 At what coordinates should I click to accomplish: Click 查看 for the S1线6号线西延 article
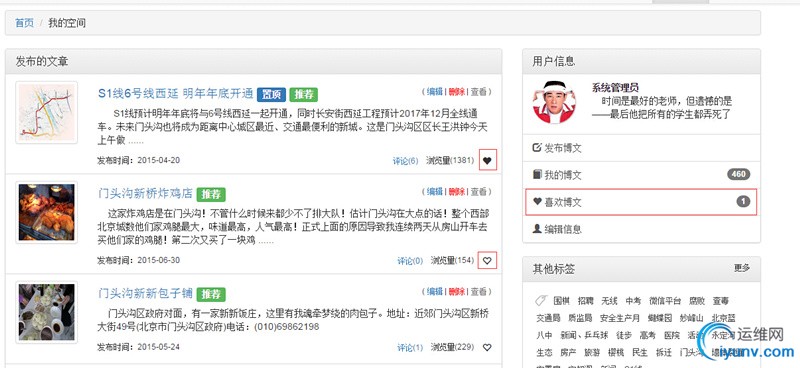479,91
